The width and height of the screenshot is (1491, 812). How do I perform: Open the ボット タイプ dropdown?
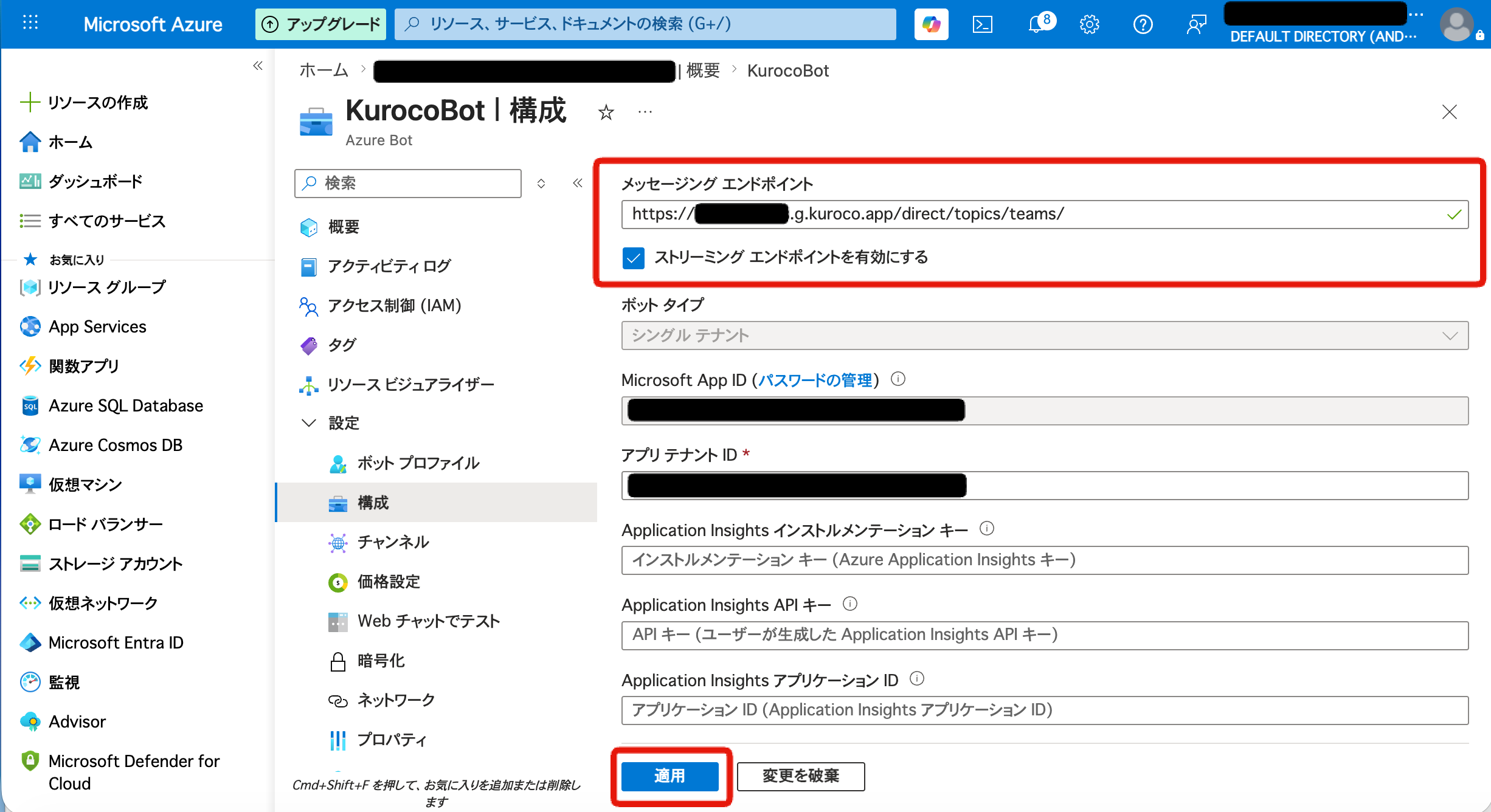1045,335
